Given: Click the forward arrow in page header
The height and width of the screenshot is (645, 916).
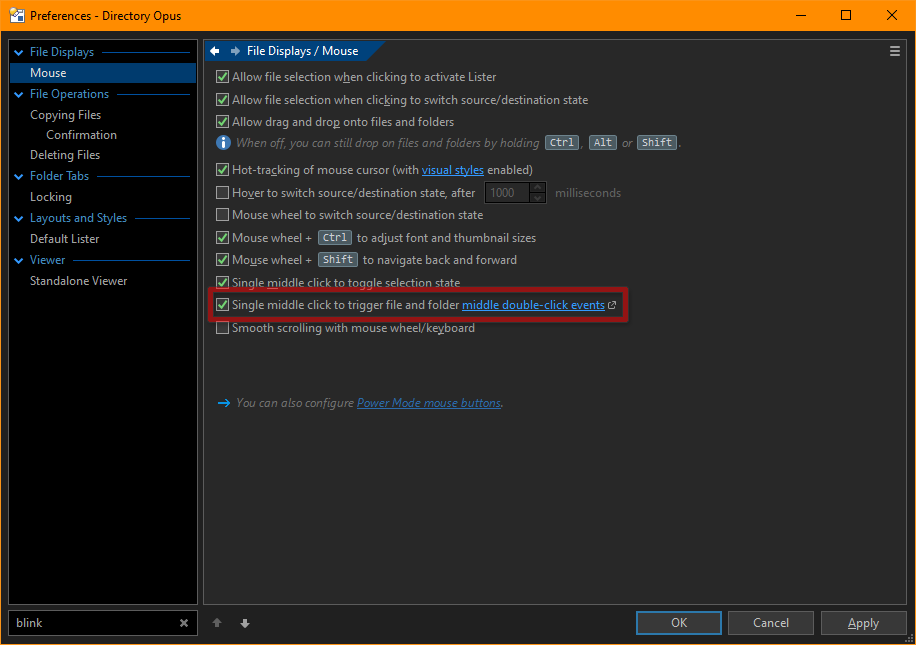Looking at the screenshot, I should tap(235, 51).
